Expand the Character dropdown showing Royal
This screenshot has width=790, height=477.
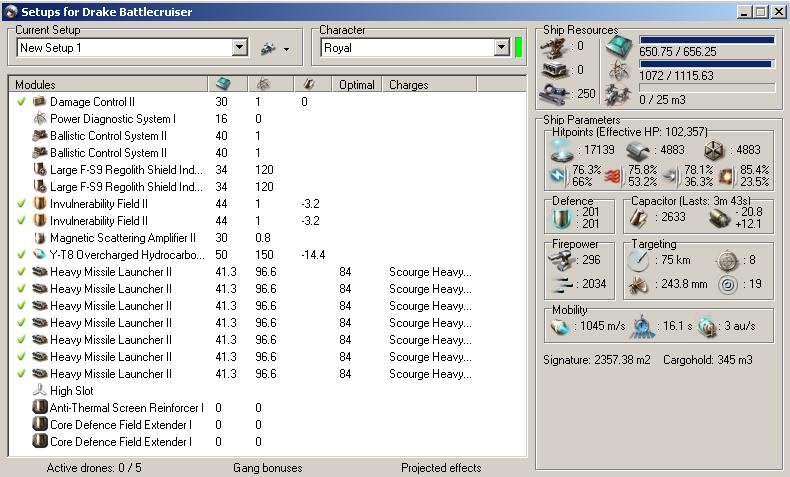[x=501, y=48]
